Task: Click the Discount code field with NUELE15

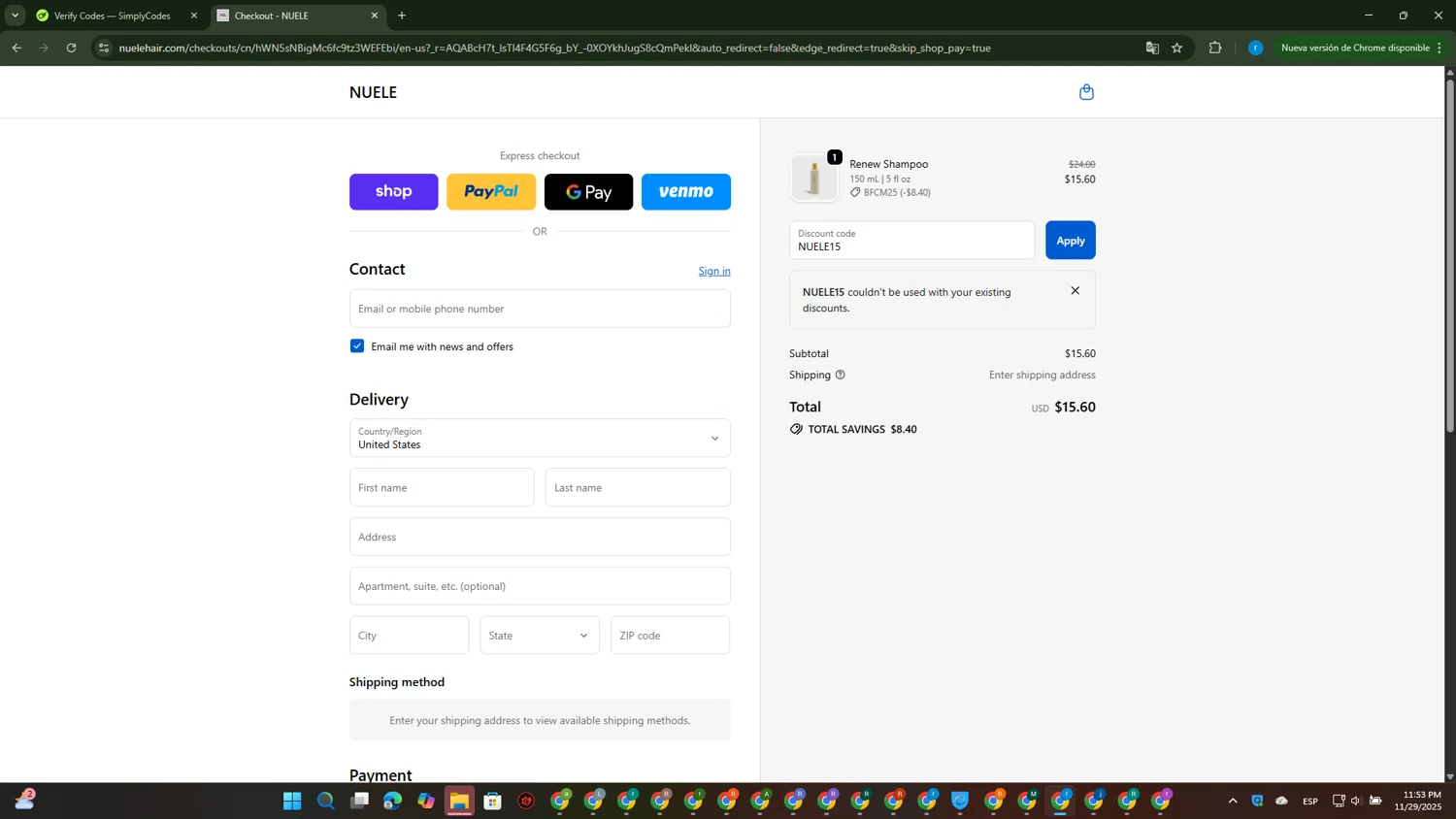Action: pos(911,240)
